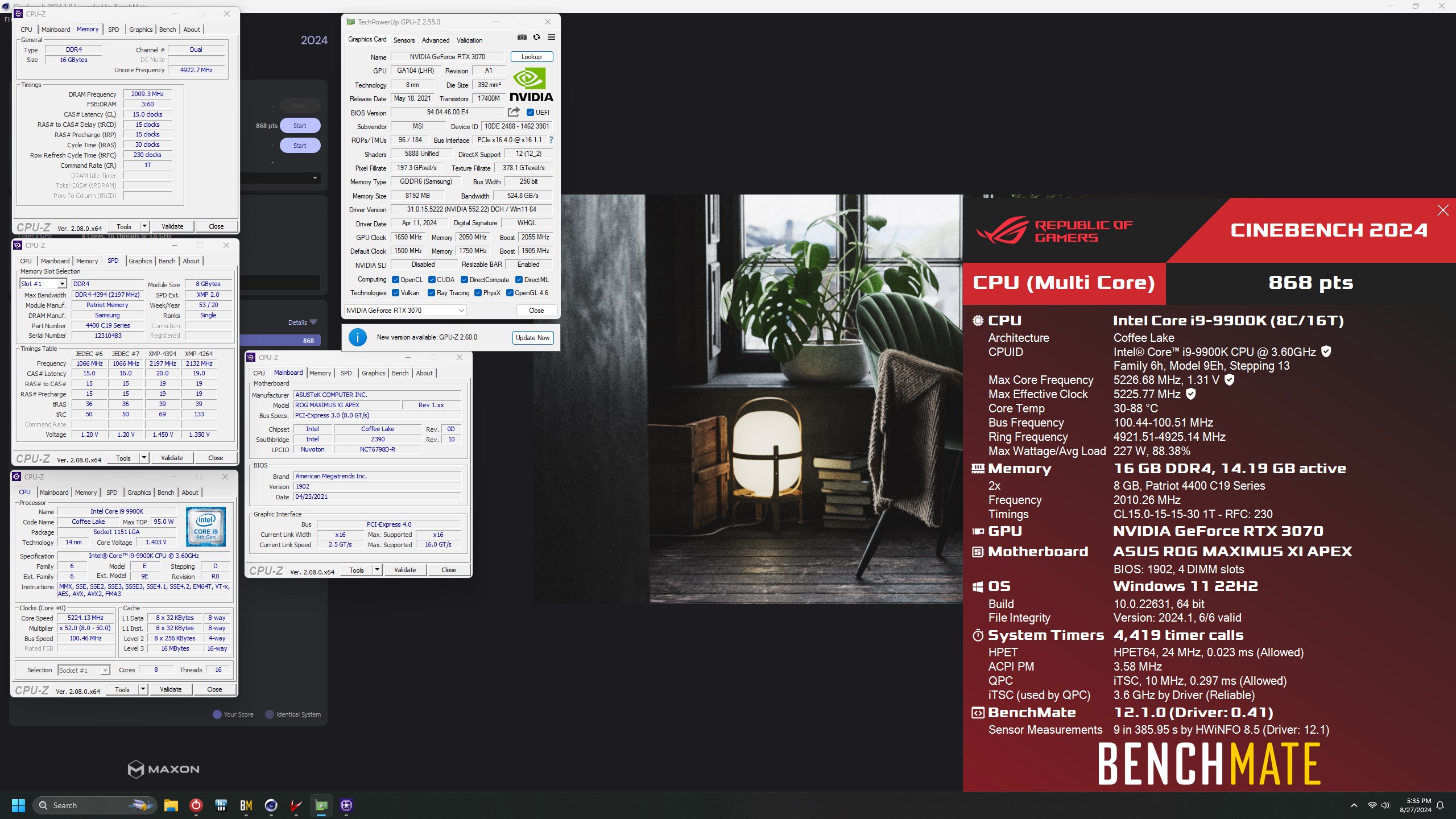The width and height of the screenshot is (1456, 819).
Task: Open the Advanced tab in GPU-Z
Action: click(x=436, y=40)
